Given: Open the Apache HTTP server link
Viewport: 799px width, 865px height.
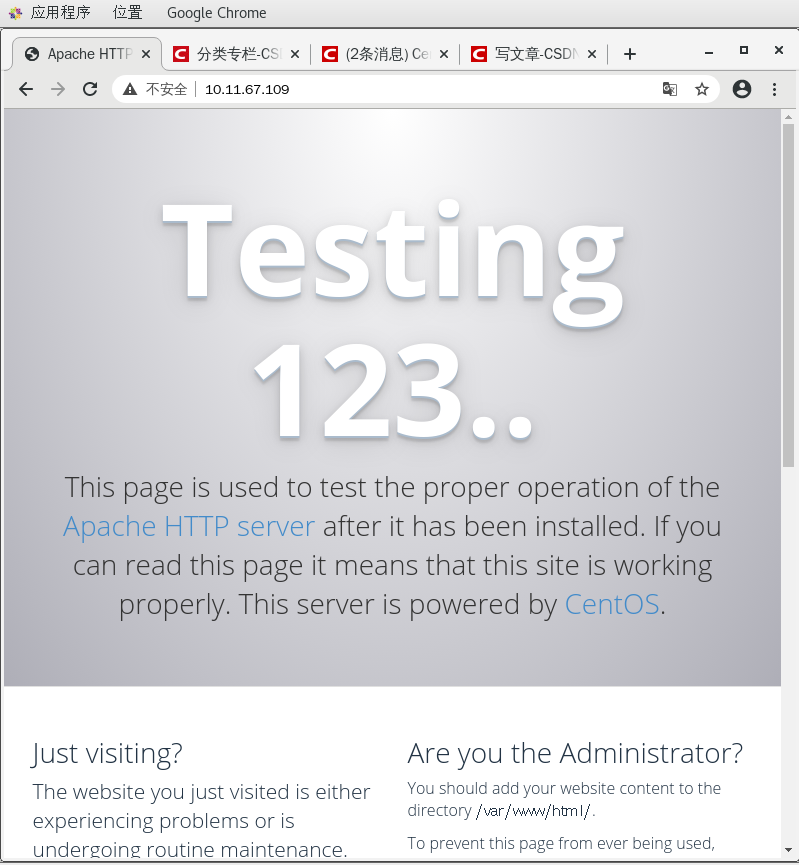Looking at the screenshot, I should (189, 526).
